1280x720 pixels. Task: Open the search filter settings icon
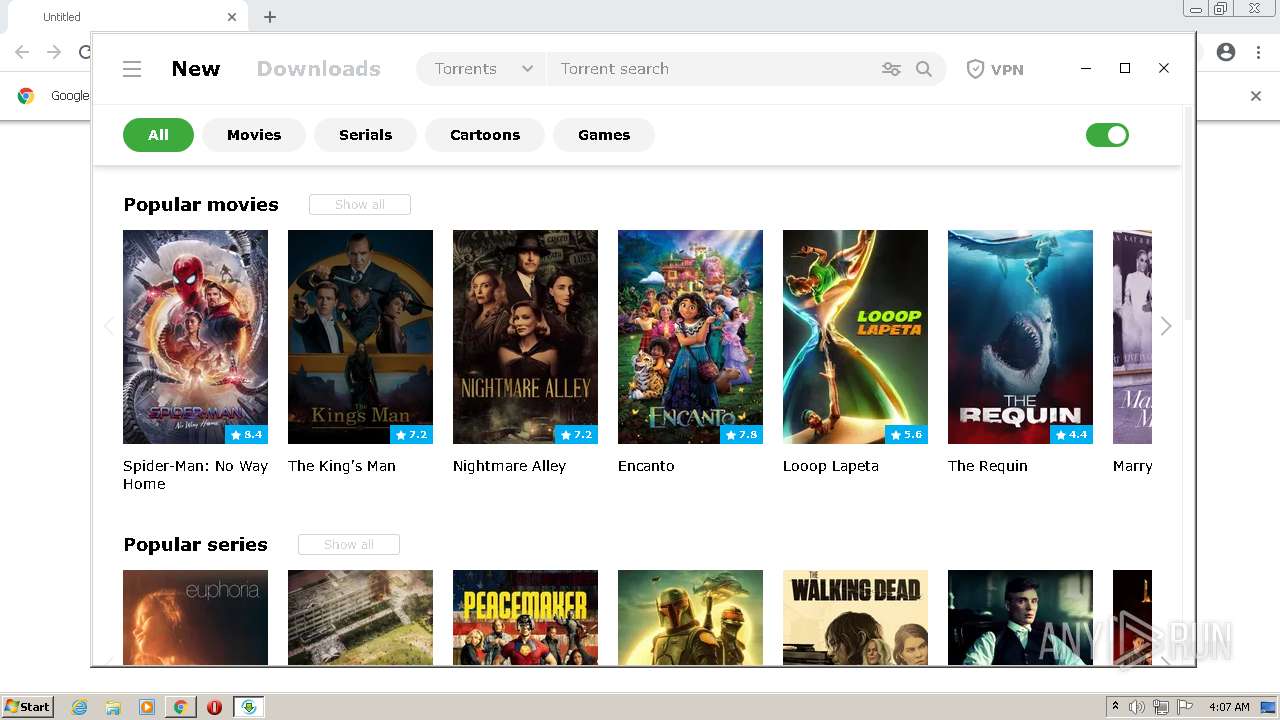pos(891,69)
